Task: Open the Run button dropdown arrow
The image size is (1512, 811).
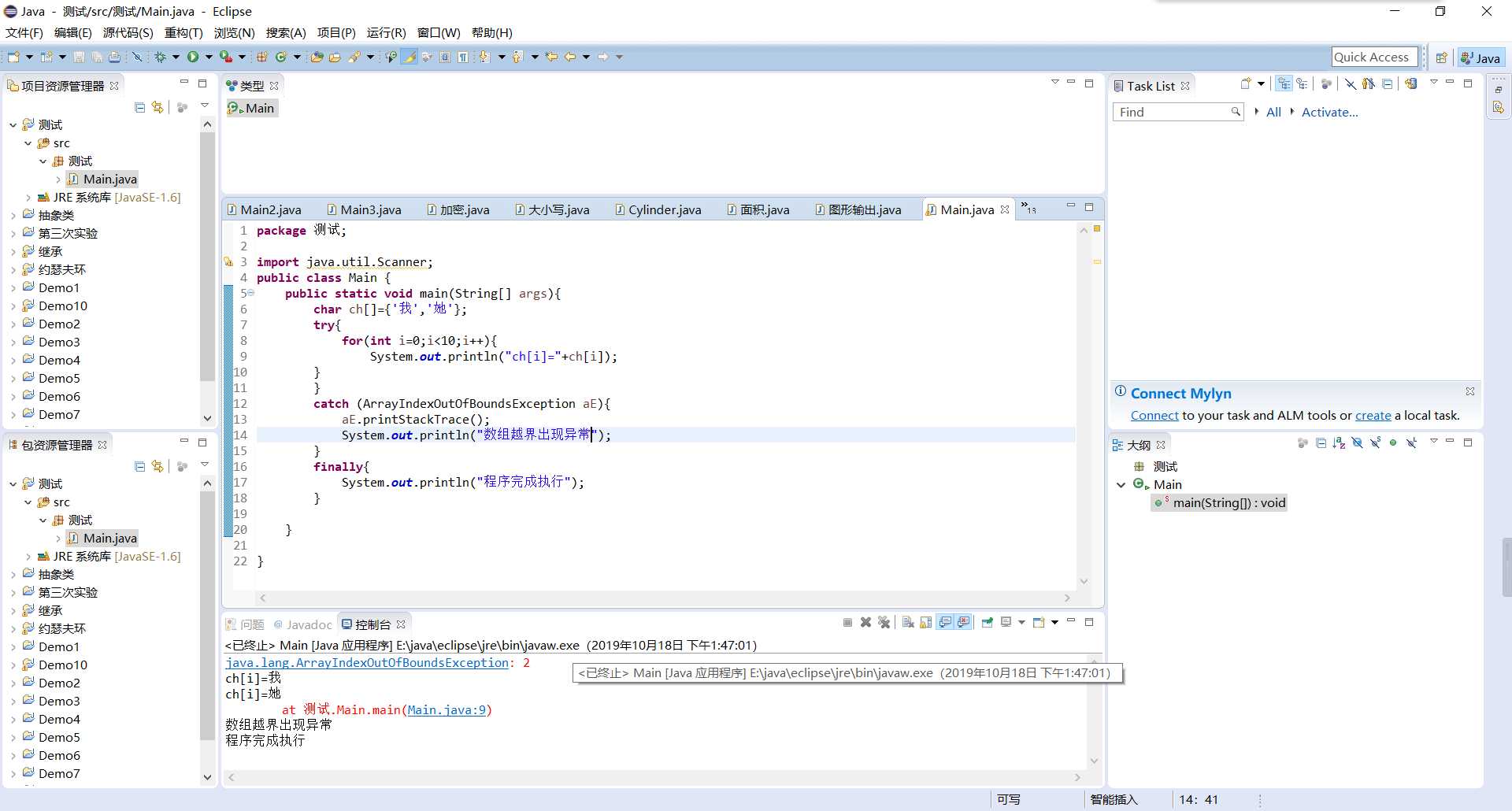Action: pos(209,57)
